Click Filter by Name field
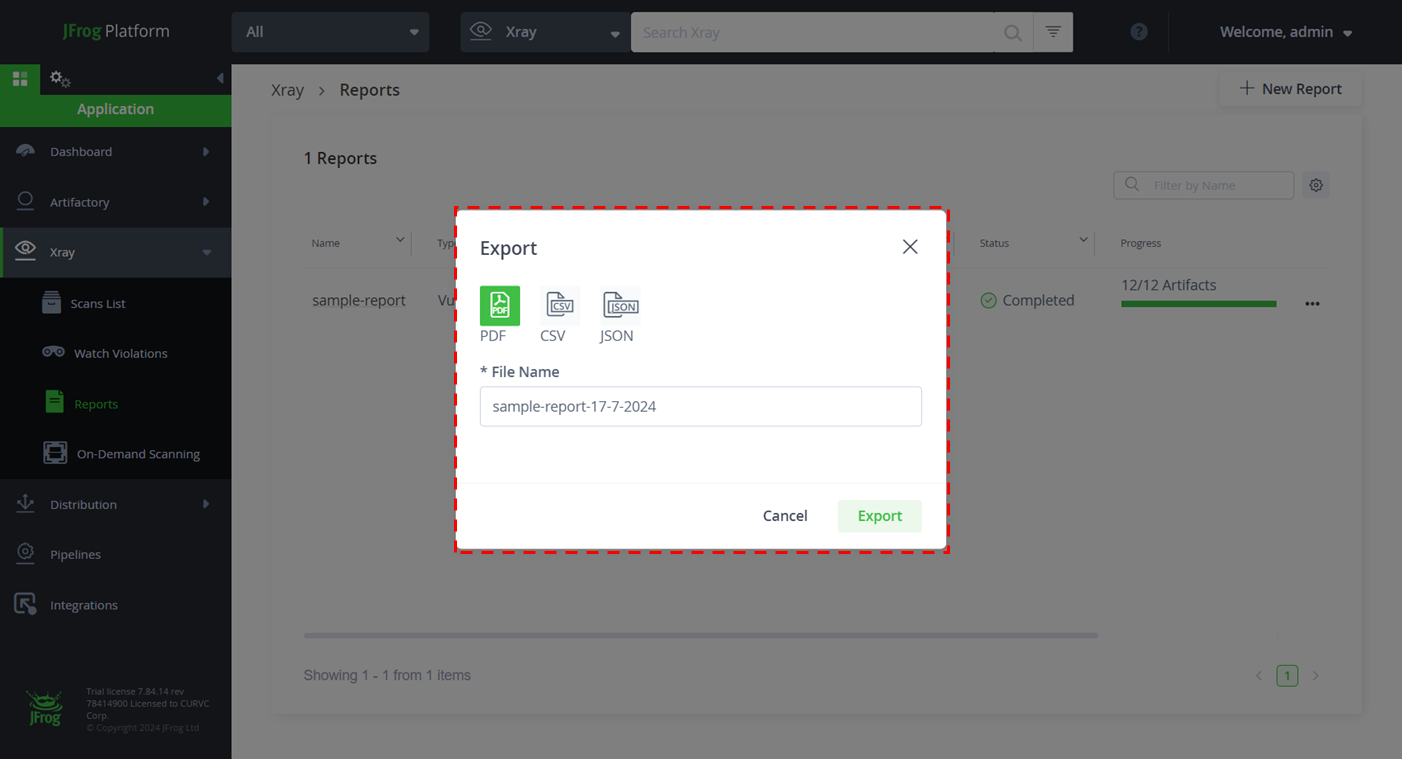Image resolution: width=1402 pixels, height=759 pixels. pyautogui.click(x=1203, y=185)
